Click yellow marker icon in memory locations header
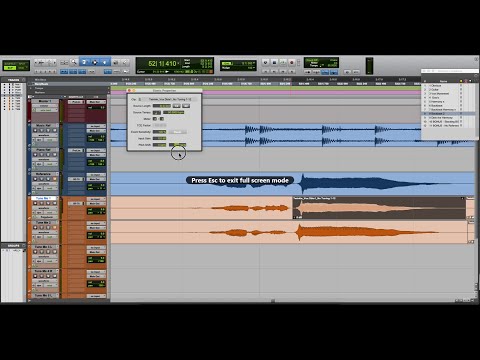Viewport: 480px width, 360px height. coord(461,81)
